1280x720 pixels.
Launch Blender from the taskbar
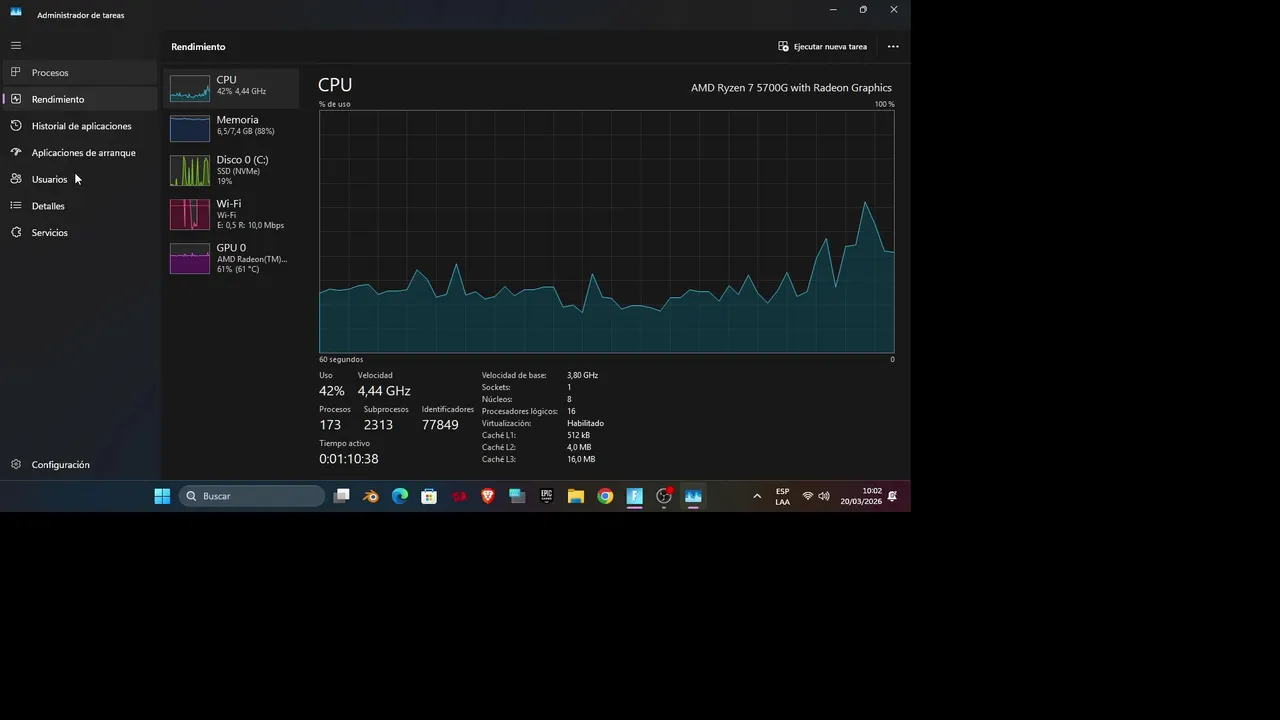coord(371,496)
